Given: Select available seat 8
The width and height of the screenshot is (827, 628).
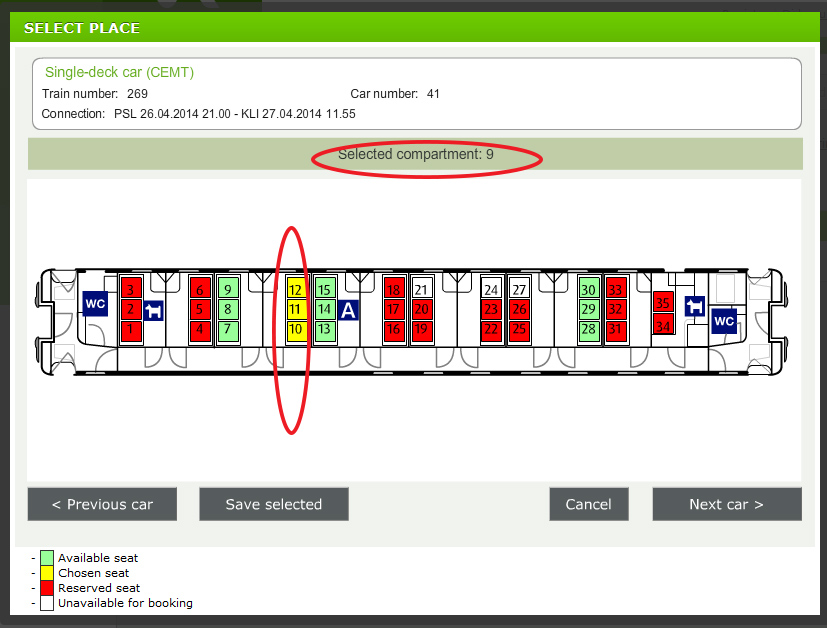Looking at the screenshot, I should coord(228,310).
